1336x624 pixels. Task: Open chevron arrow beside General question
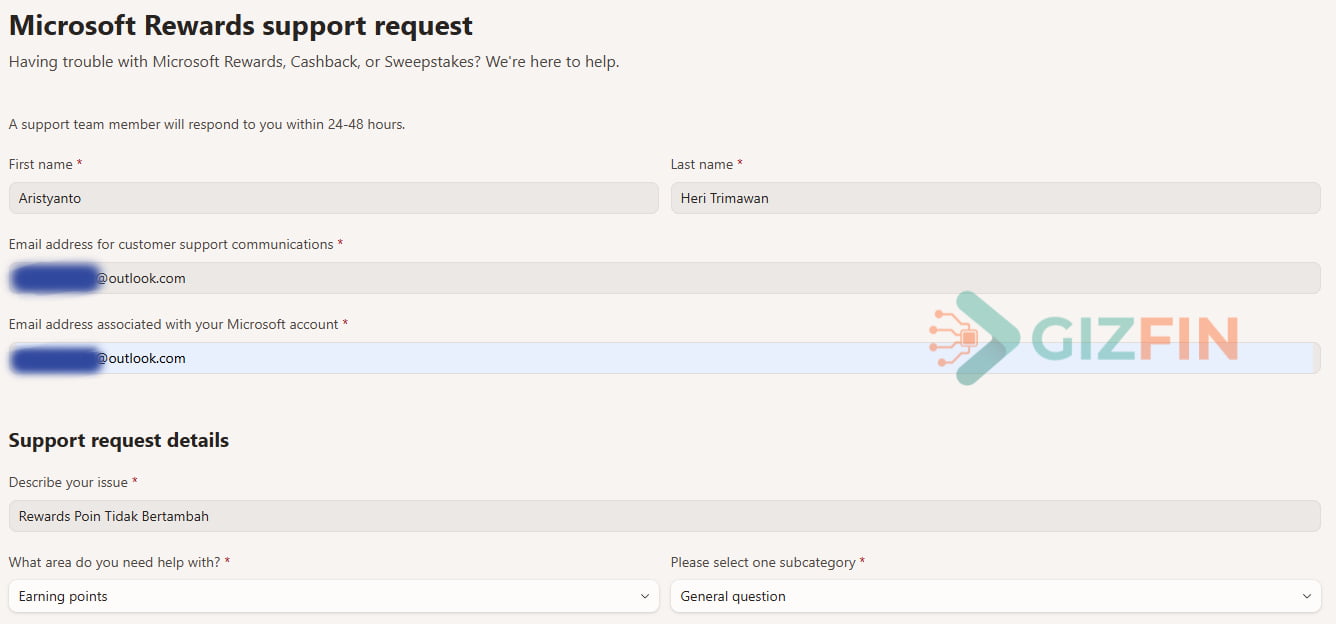pyautogui.click(x=1306, y=596)
